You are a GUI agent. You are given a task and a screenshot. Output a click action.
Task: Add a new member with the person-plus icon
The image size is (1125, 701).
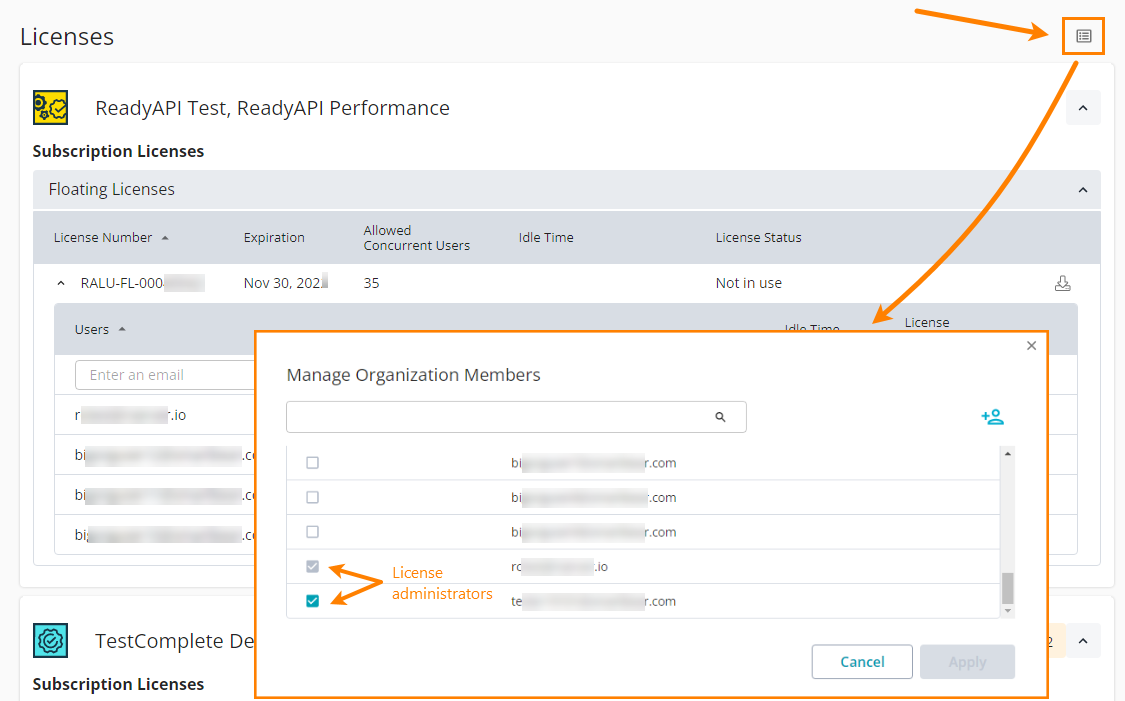[993, 416]
